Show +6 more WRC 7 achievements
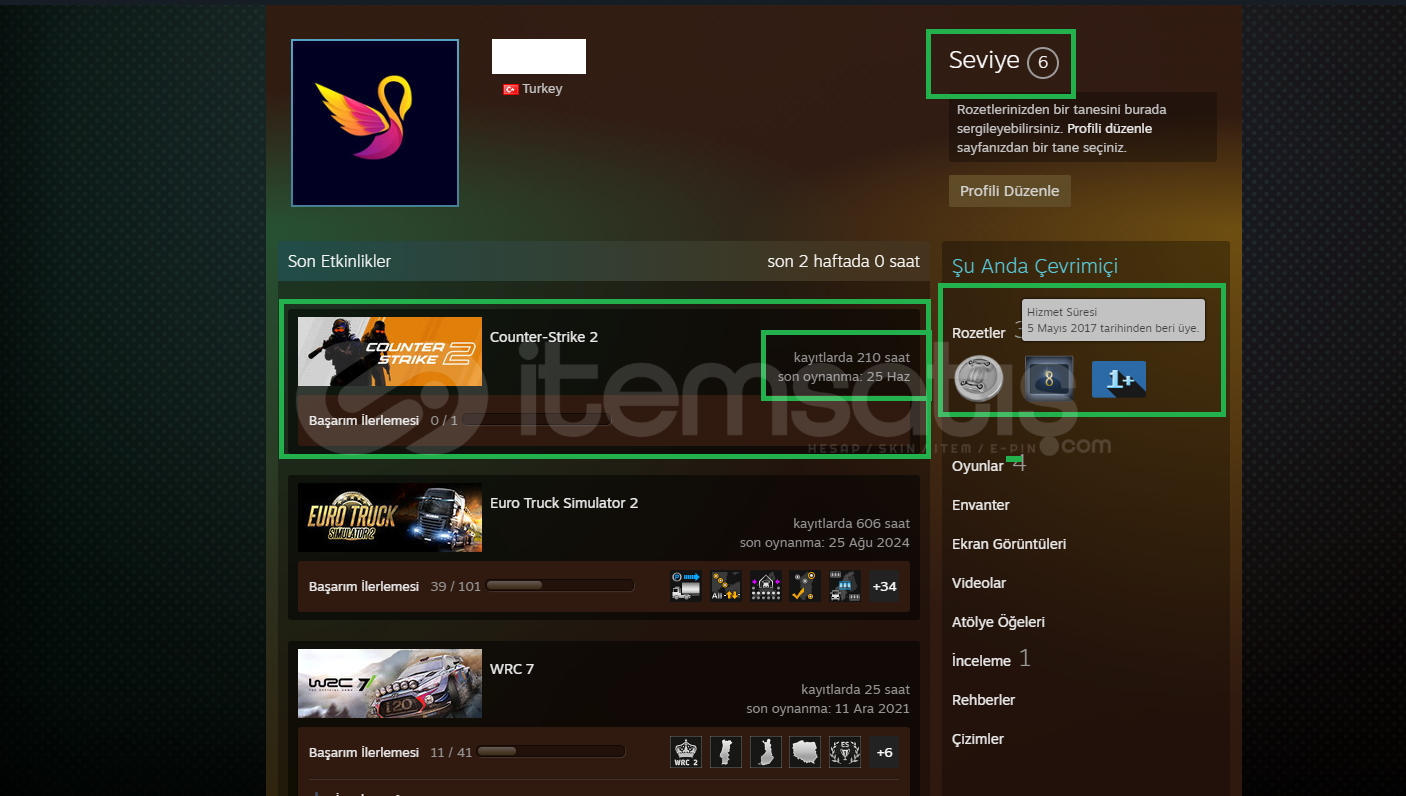 (884, 752)
